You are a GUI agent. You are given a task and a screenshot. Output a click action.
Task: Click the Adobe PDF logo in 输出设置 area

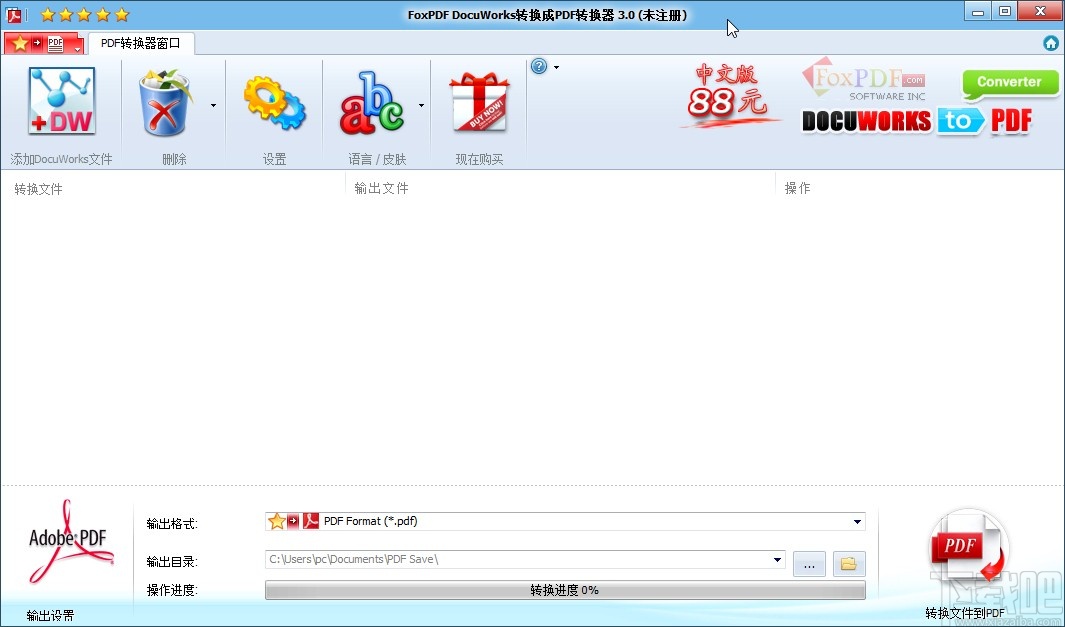click(x=66, y=540)
